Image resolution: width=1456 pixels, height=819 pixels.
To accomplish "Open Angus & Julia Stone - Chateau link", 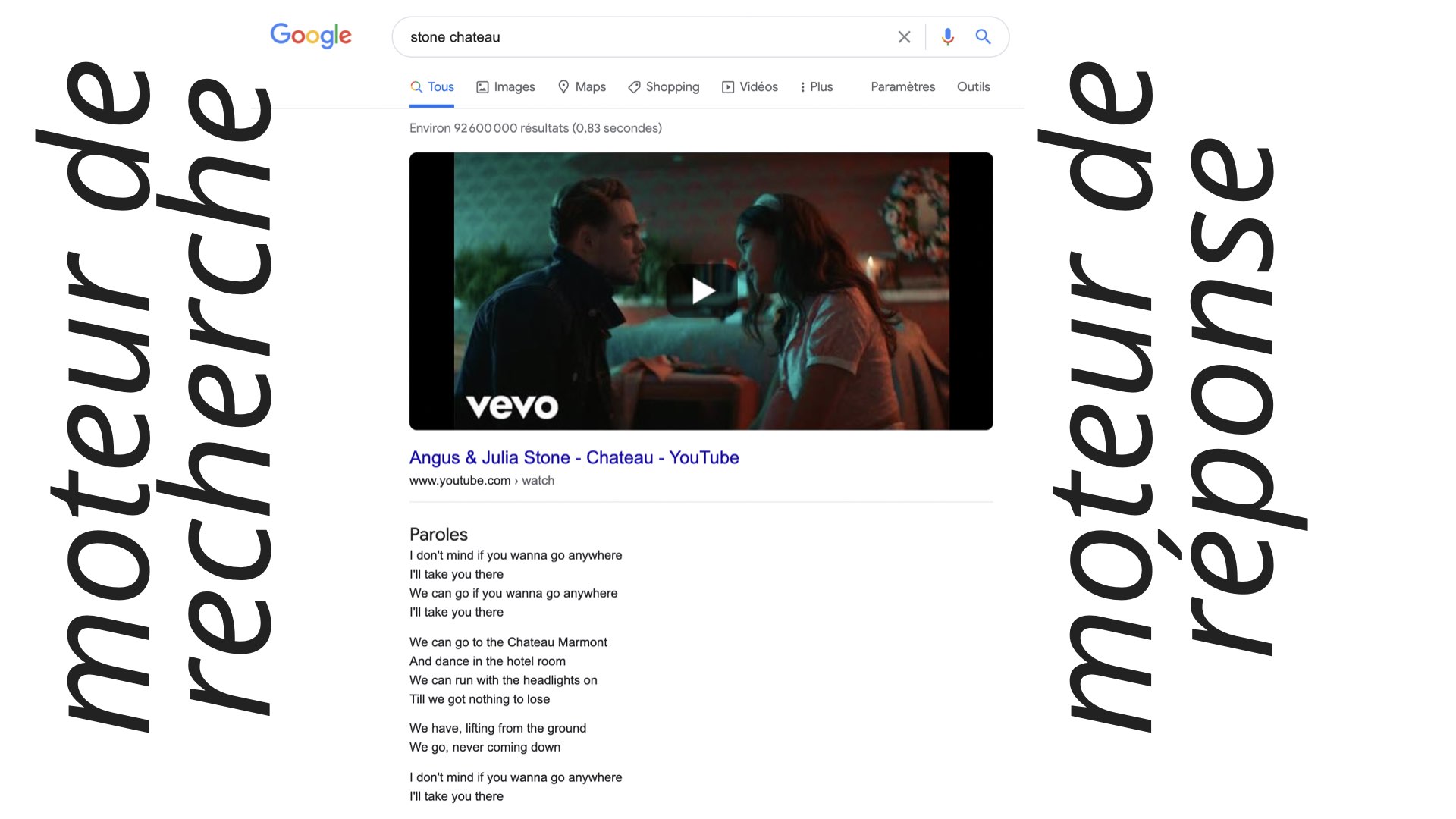I will coord(574,457).
